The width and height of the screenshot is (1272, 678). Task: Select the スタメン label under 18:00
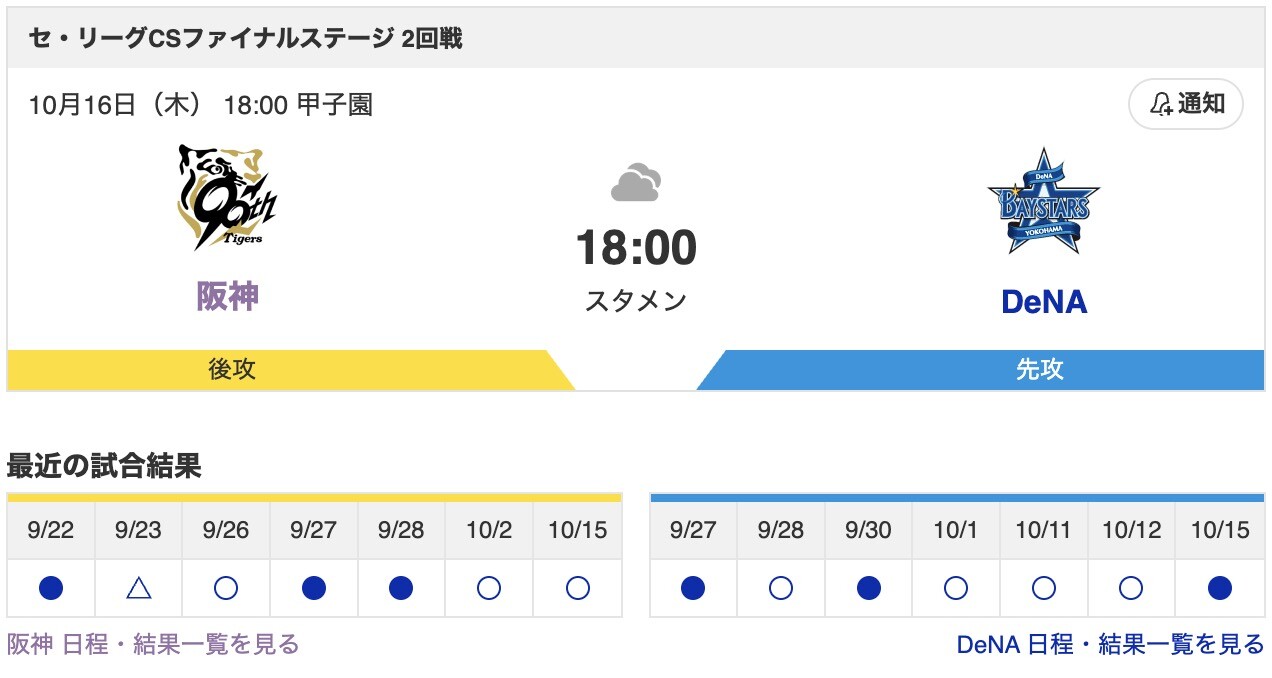click(x=636, y=300)
